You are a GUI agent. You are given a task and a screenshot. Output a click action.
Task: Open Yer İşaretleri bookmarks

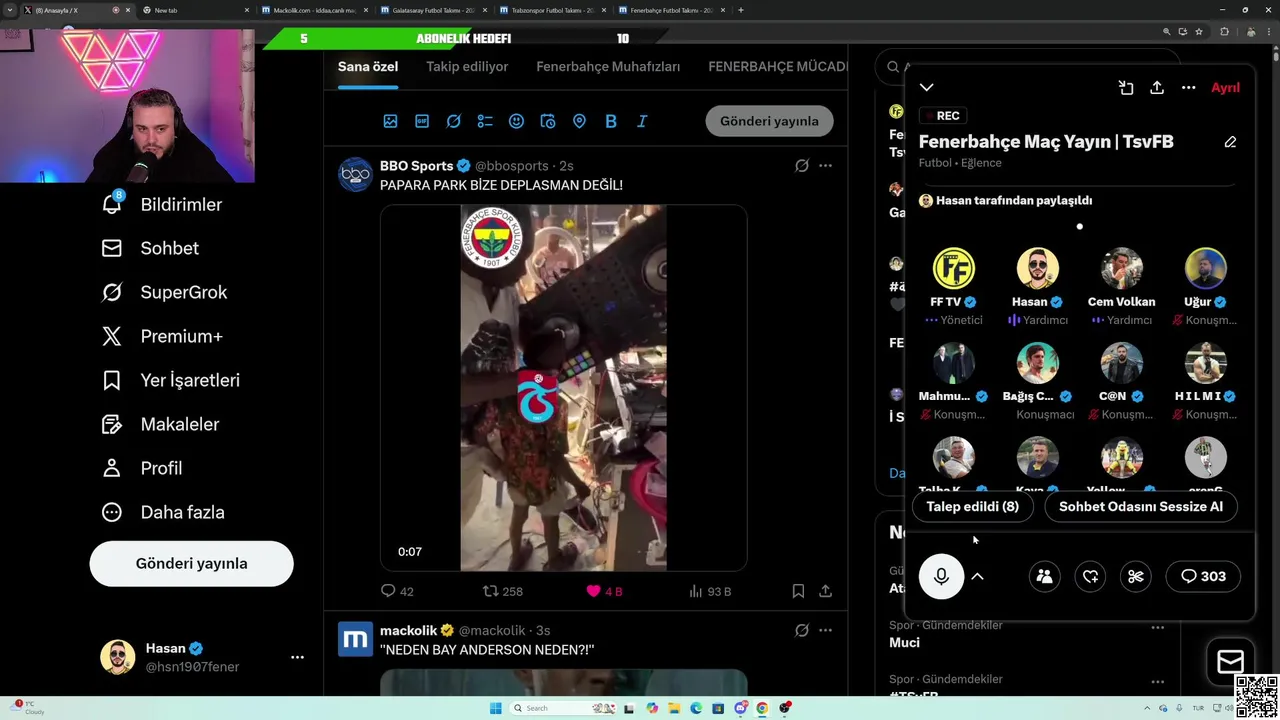click(x=170, y=380)
